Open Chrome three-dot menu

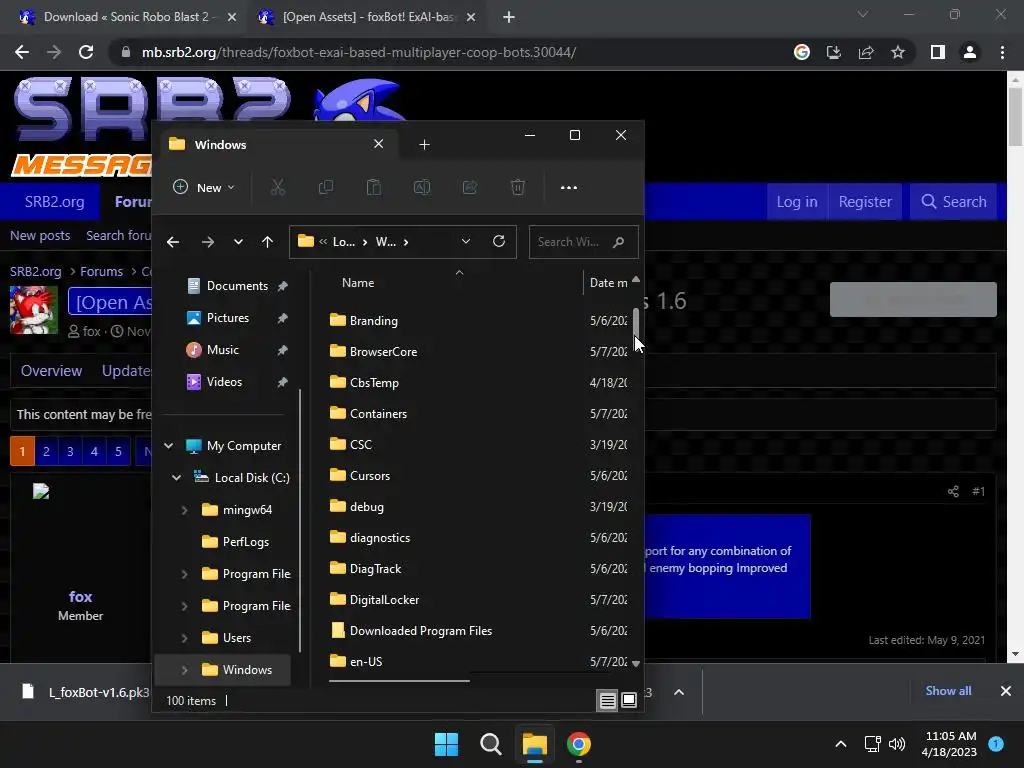(1002, 52)
